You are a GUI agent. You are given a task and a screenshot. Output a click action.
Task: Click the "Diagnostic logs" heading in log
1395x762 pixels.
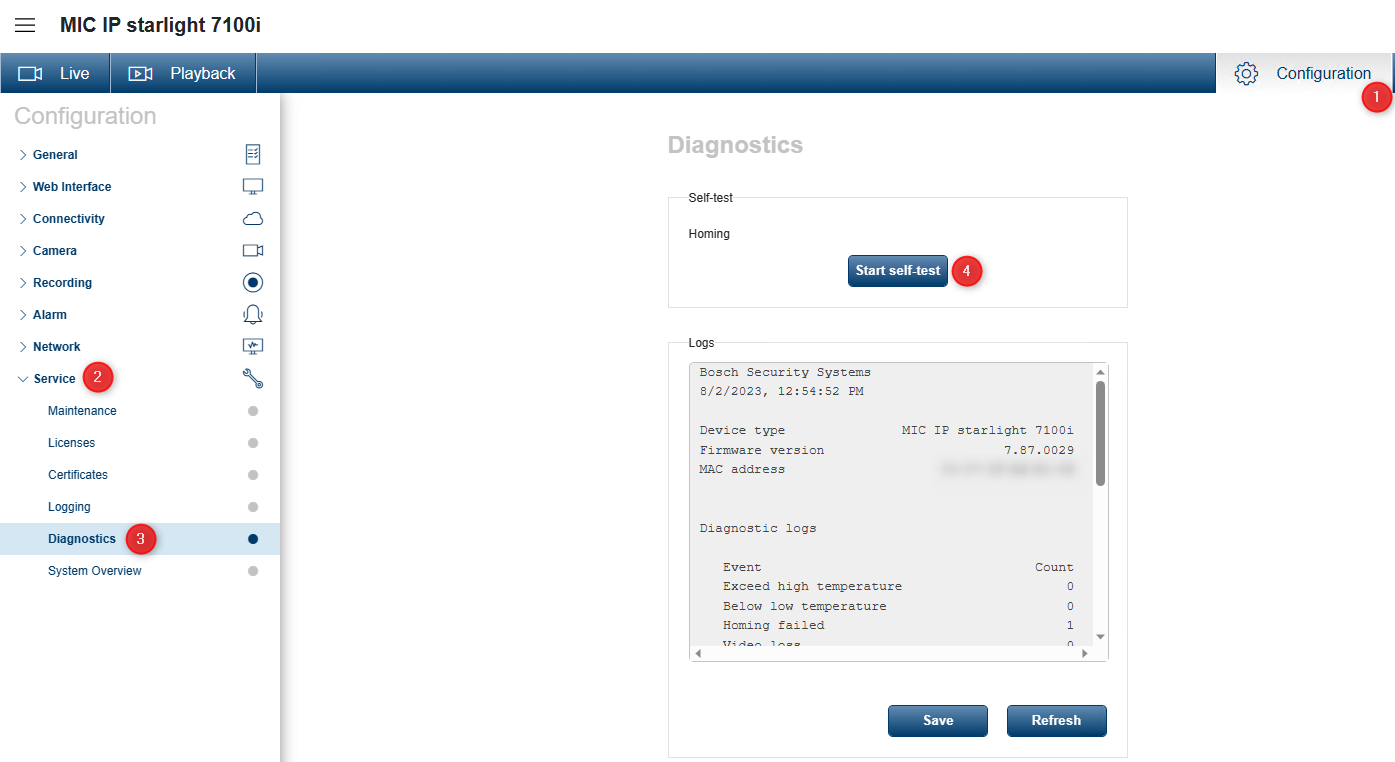tap(758, 528)
